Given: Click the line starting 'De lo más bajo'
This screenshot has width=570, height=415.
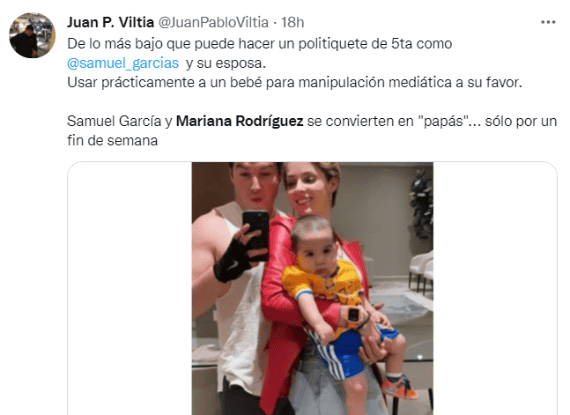Looking at the screenshot, I should pyautogui.click(x=260, y=44).
